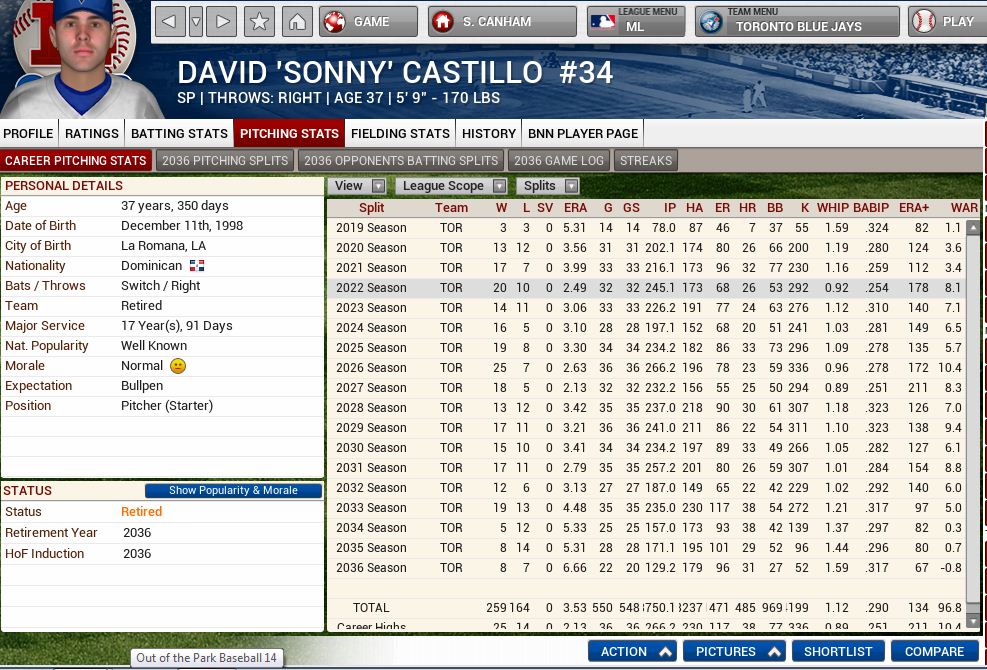Click scrollbar up arrow in stats table
Image resolution: width=987 pixels, height=670 pixels.
coord(973,227)
